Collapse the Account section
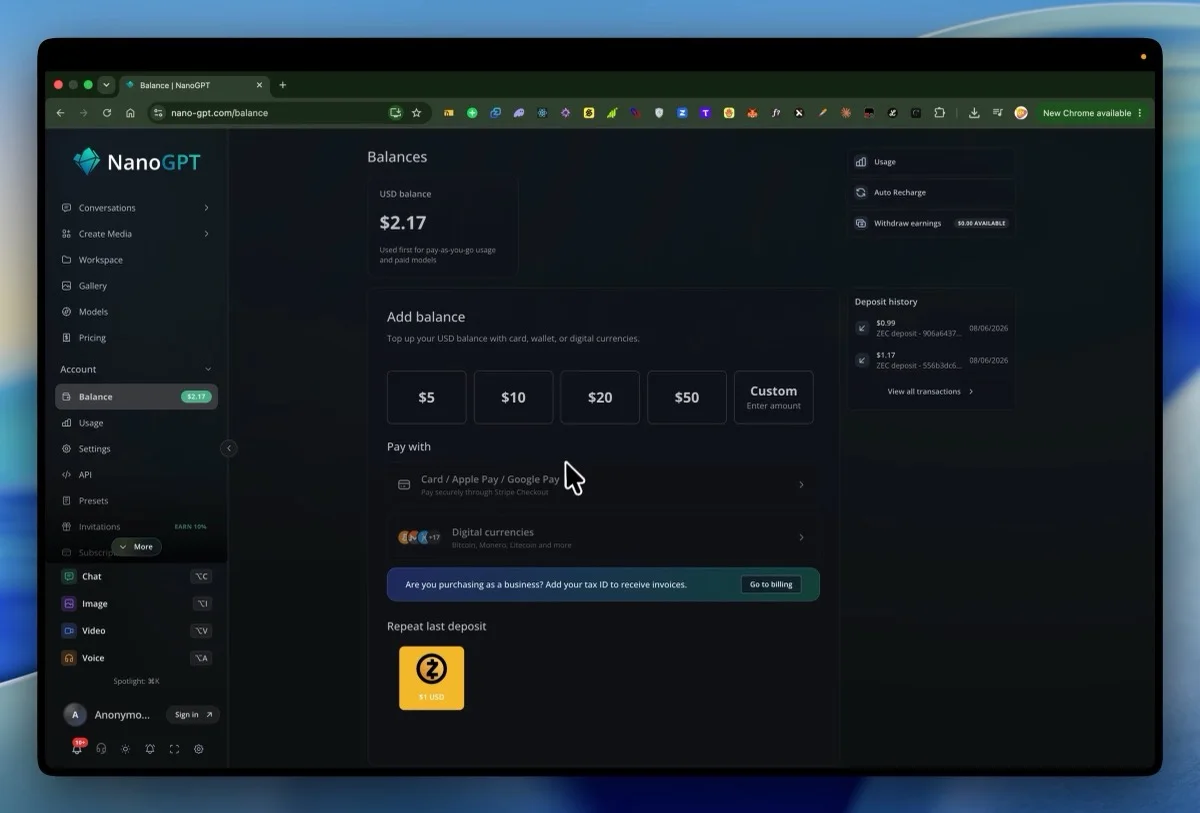Viewport: 1200px width, 813px height. (208, 370)
